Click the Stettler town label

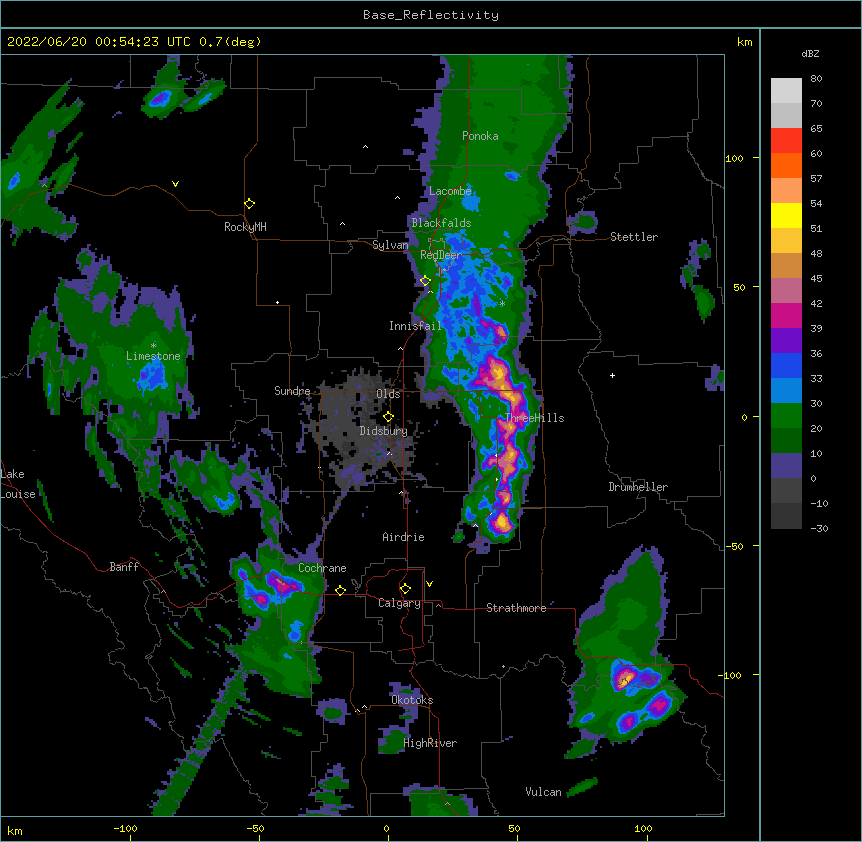coord(634,237)
